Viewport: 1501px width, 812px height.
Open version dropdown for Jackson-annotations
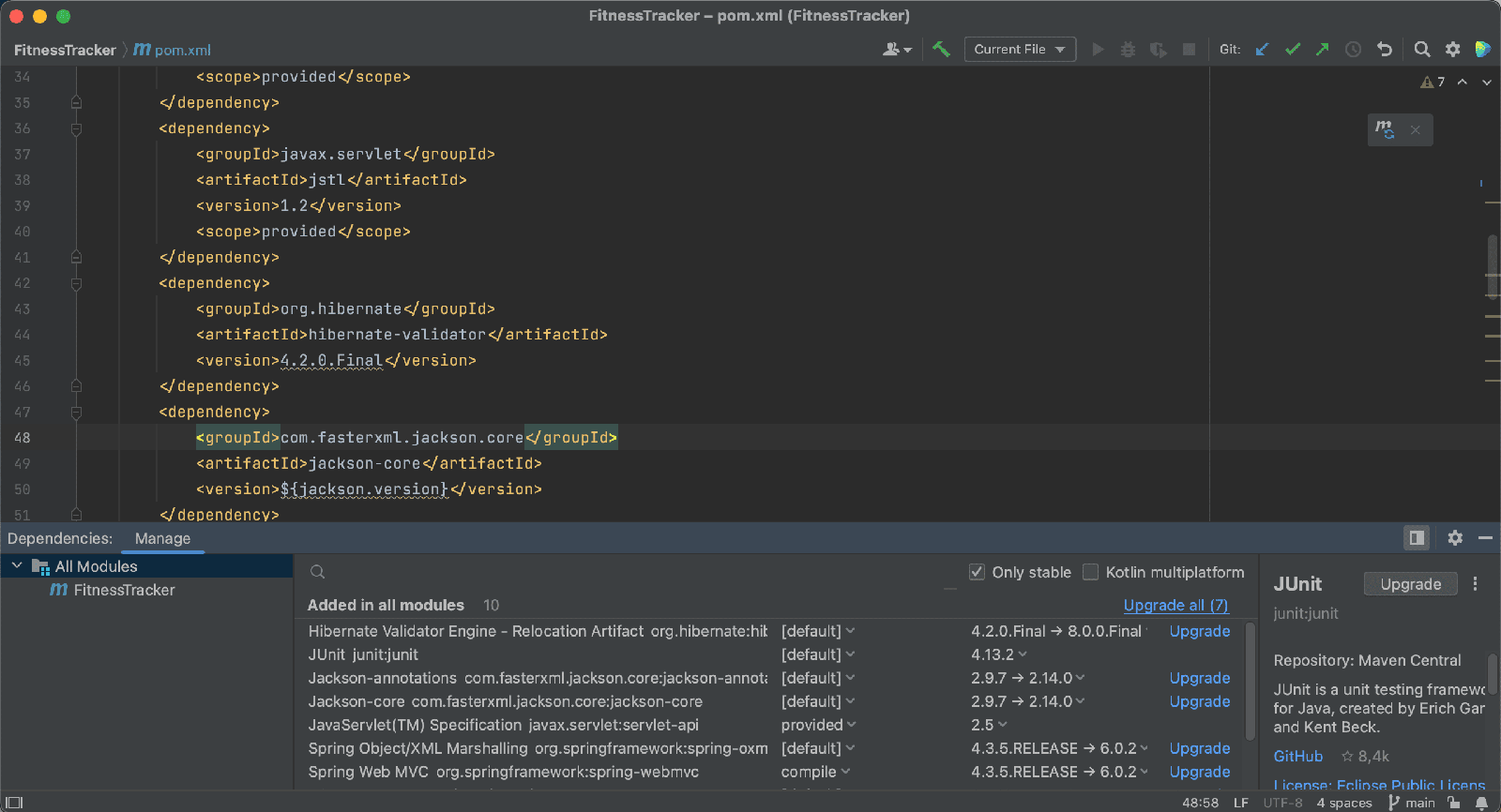click(x=1028, y=678)
